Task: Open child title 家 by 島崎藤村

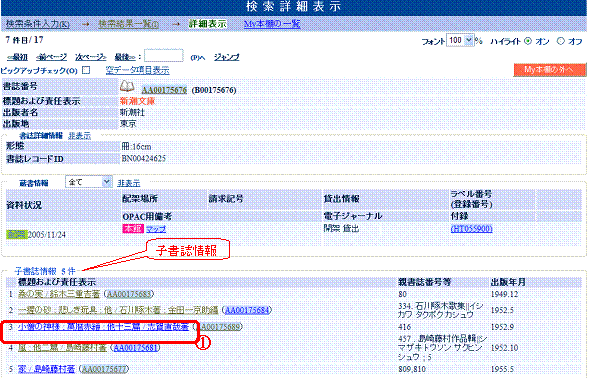Action: (47, 369)
